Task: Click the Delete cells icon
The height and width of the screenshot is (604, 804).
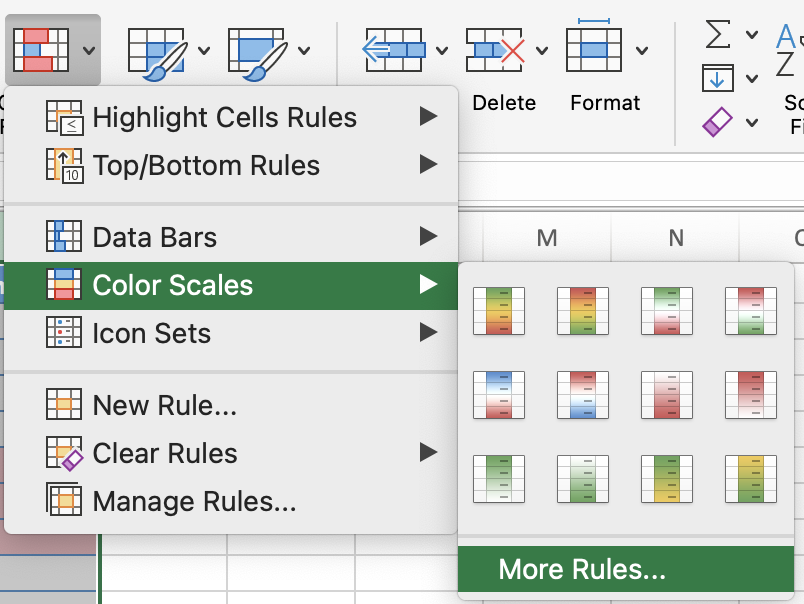Action: 495,49
